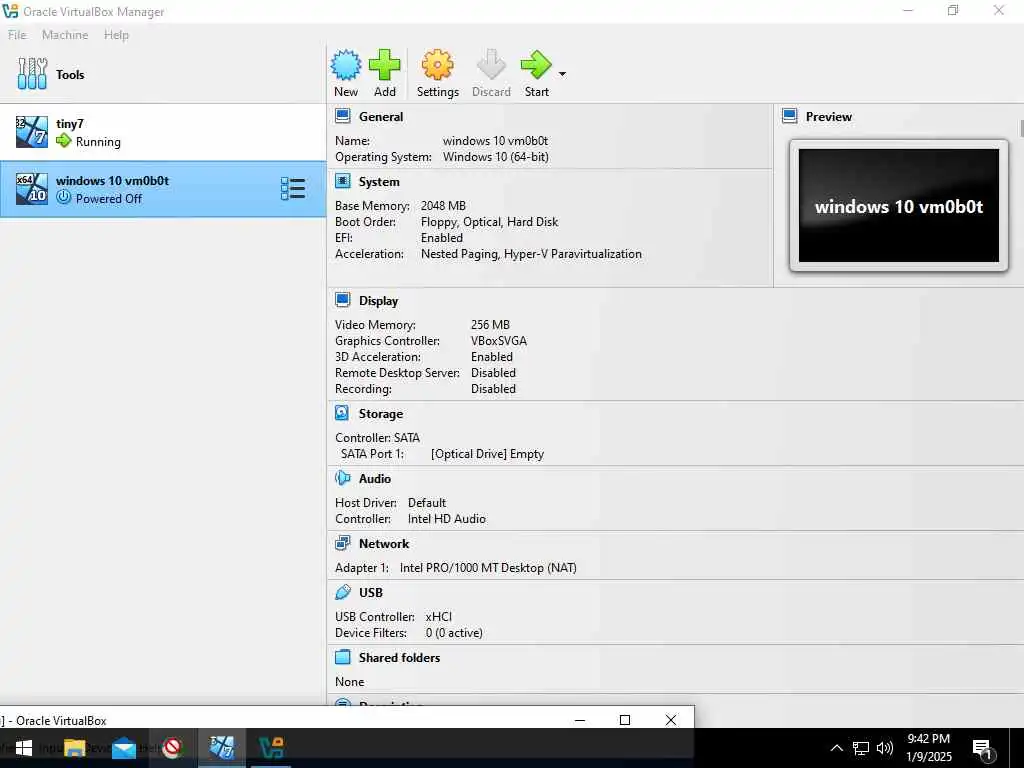Screen dimensions: 1024x768
Task: Click the 'VBoxSVGA' graphics controller value
Action: click(498, 341)
